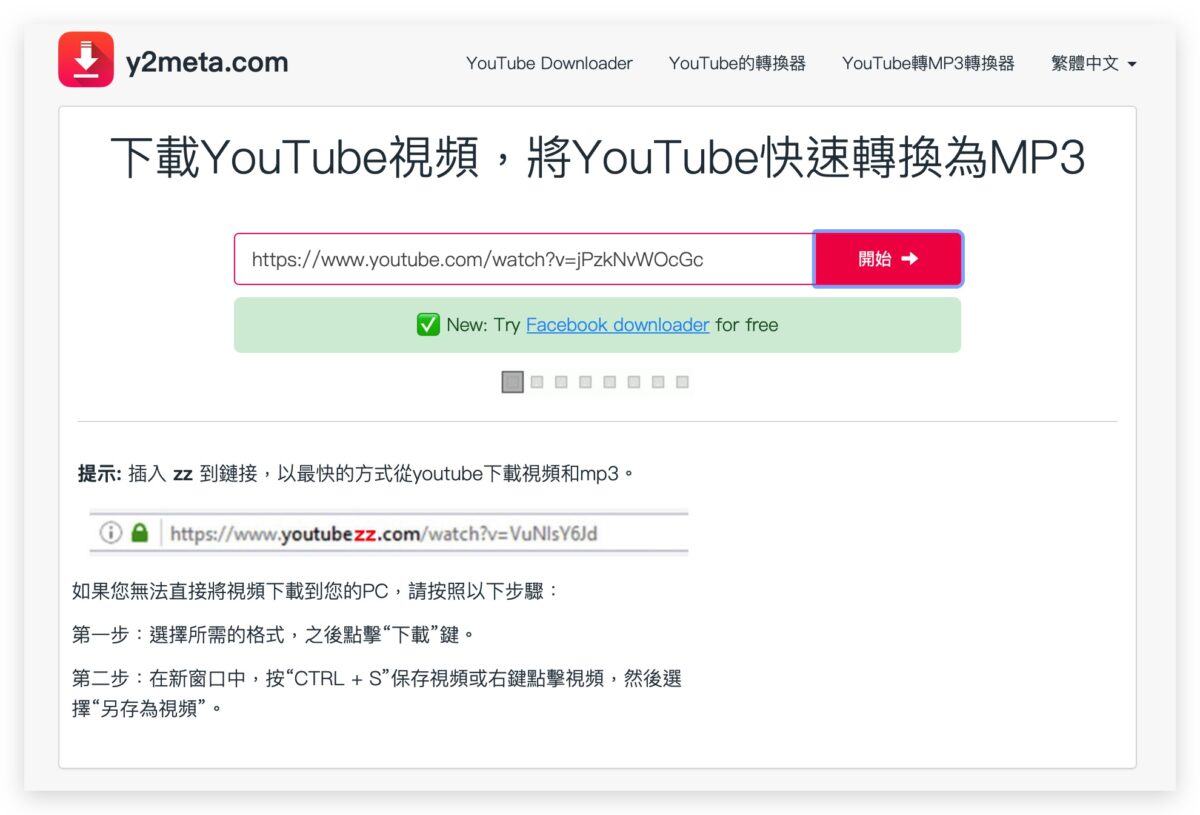Click the info circle icon in the example URL
The height and width of the screenshot is (815, 1200).
110,533
